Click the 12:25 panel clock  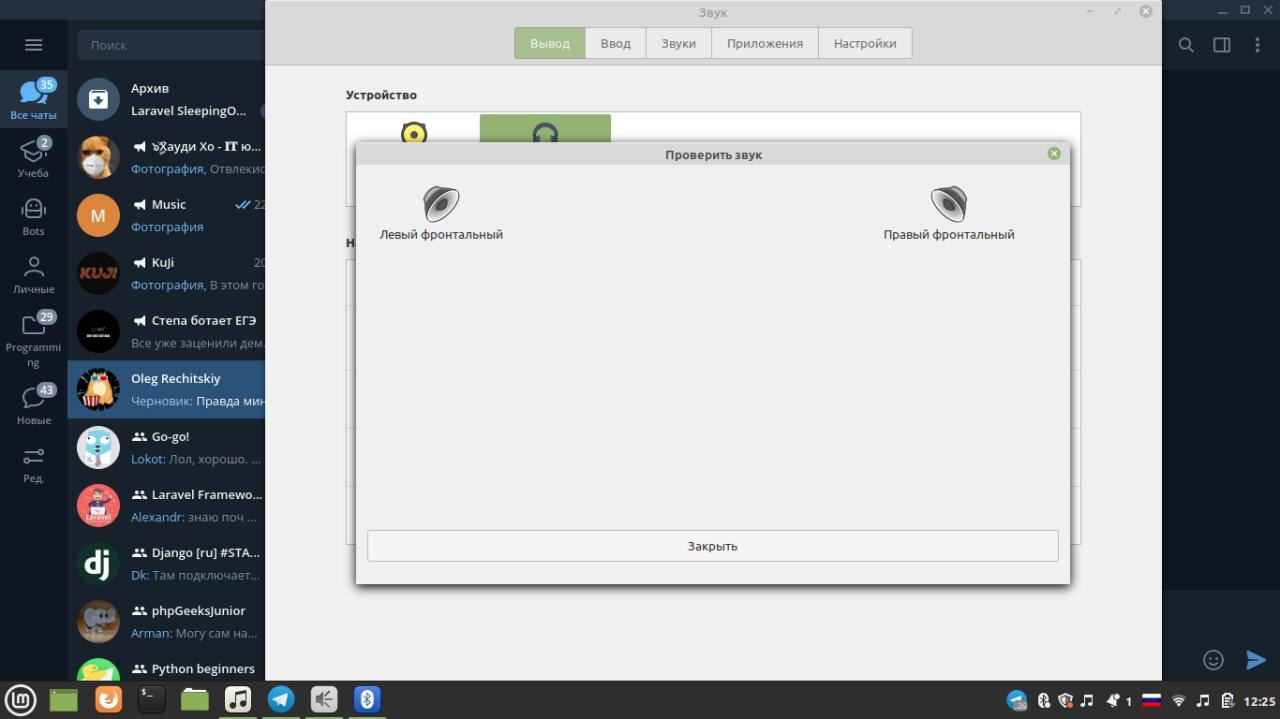1259,700
